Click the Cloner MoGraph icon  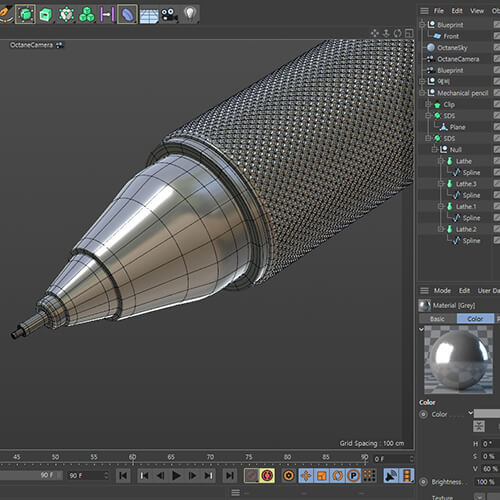87,14
